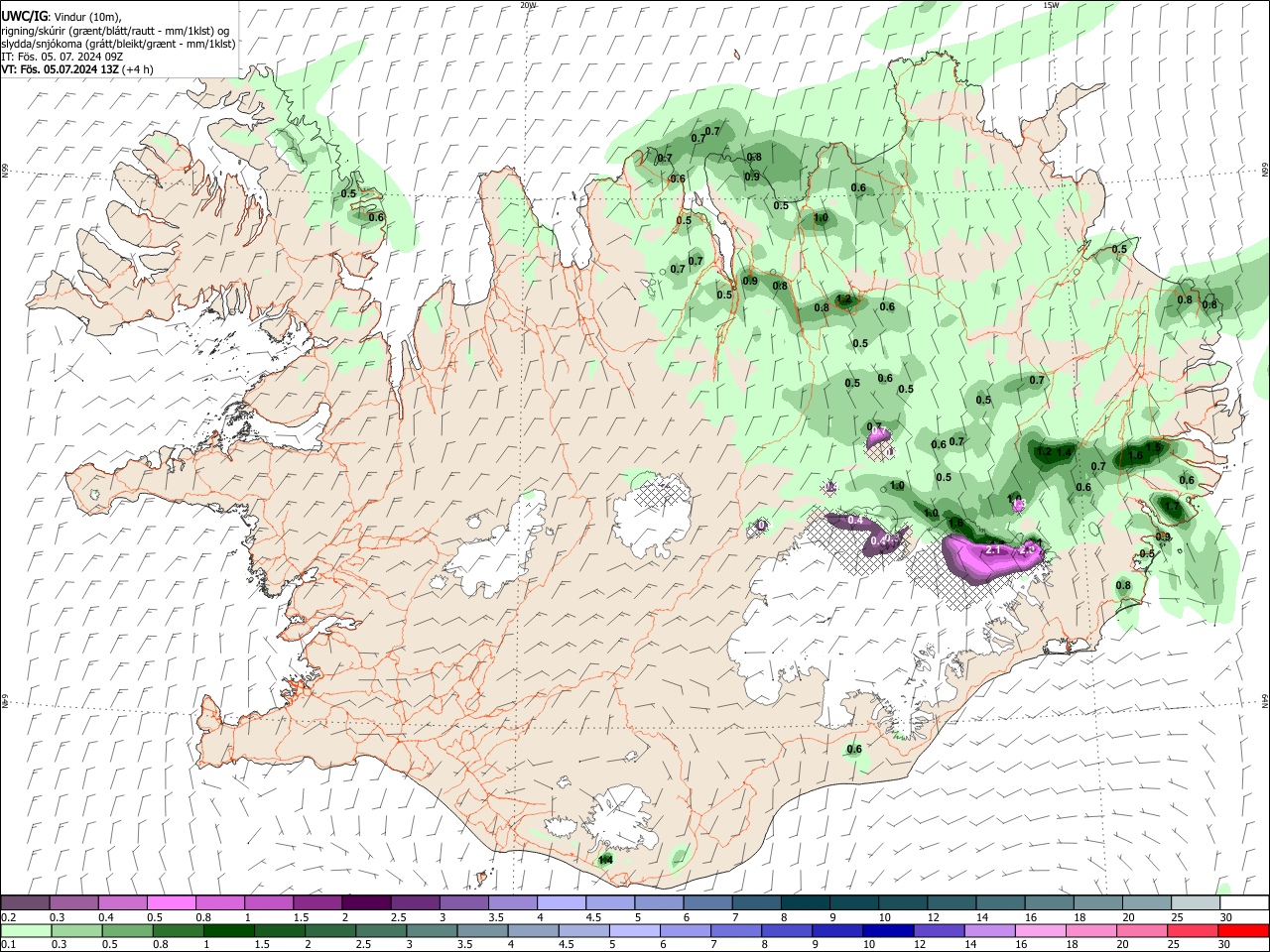Pick the light pink 16 swatch in rain legend
Image resolution: width=1270 pixels, height=952 pixels.
(1041, 930)
